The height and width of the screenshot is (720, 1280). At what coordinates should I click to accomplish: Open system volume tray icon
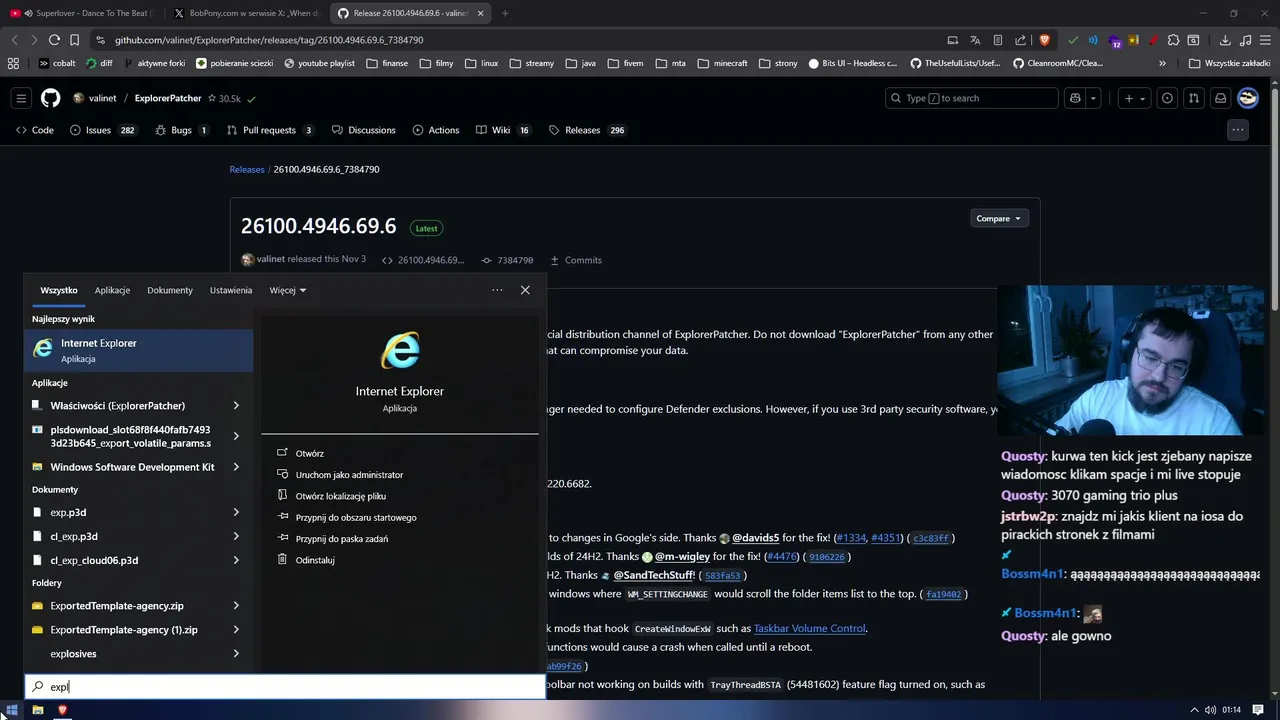coord(1211,710)
